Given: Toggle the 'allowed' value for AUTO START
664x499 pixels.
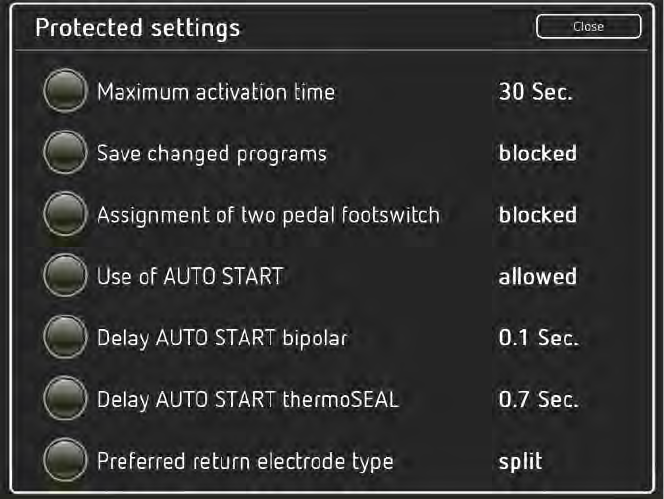Looking at the screenshot, I should (x=537, y=276).
